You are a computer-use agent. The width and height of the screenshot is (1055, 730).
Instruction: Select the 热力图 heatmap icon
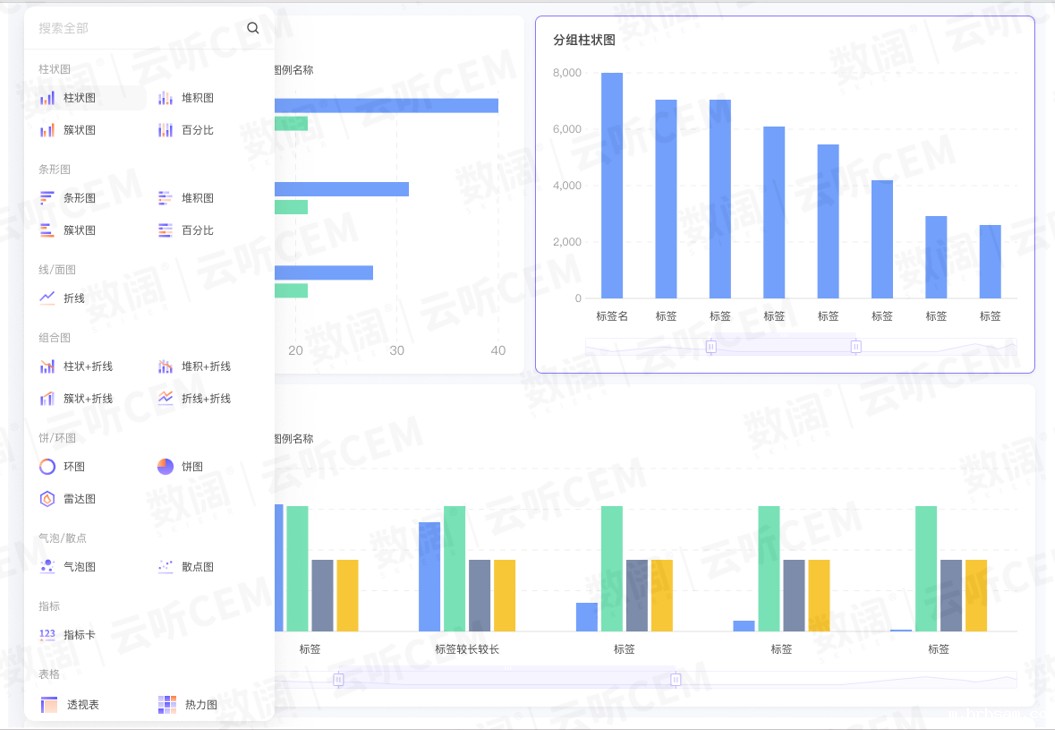click(167, 705)
